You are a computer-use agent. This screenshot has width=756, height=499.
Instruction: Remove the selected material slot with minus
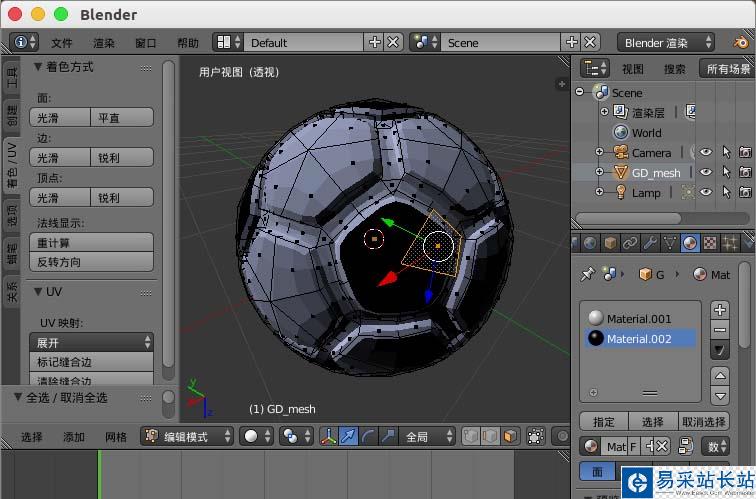(x=720, y=330)
